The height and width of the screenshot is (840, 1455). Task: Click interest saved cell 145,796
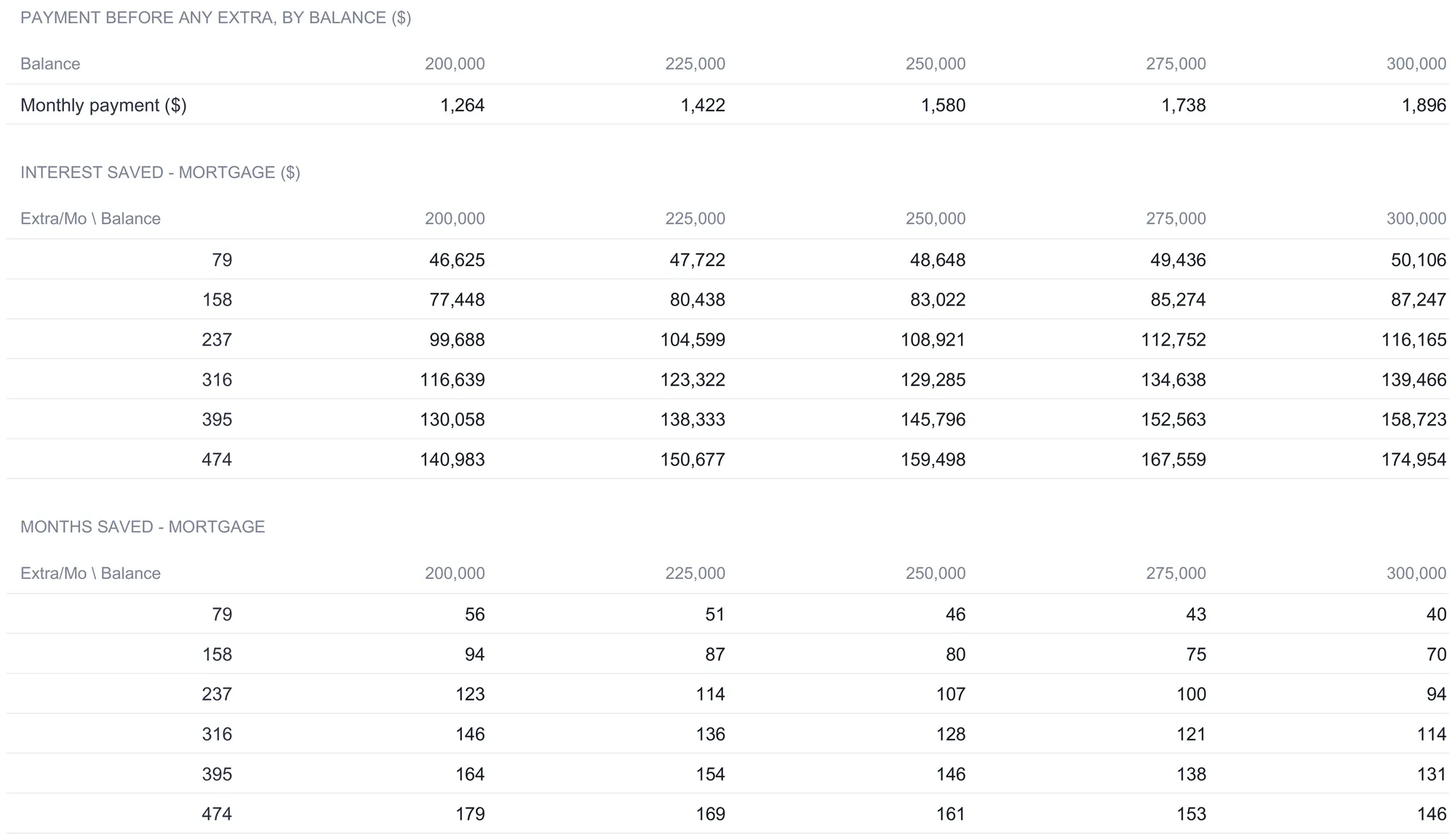point(933,420)
